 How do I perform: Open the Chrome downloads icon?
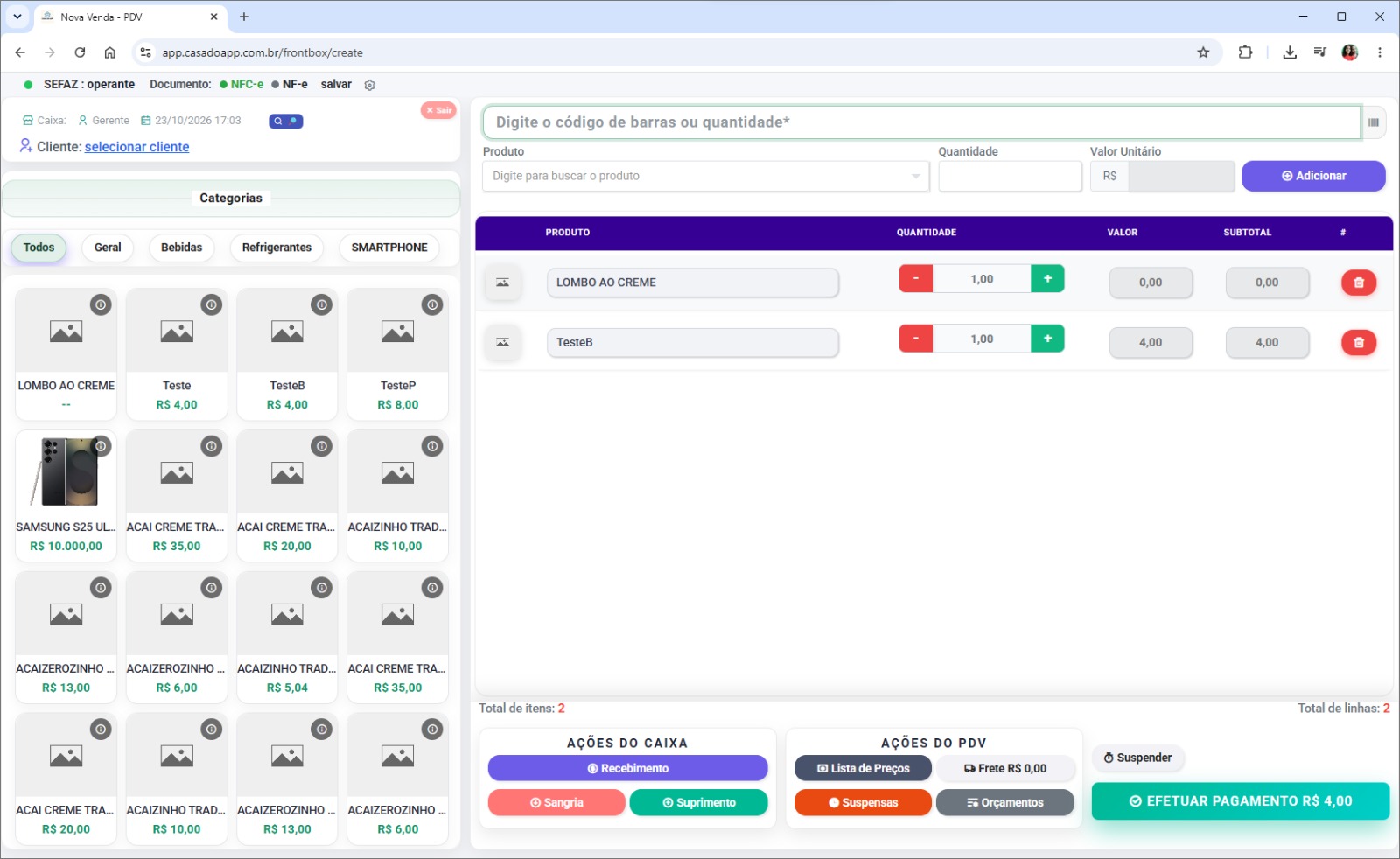coord(1290,52)
